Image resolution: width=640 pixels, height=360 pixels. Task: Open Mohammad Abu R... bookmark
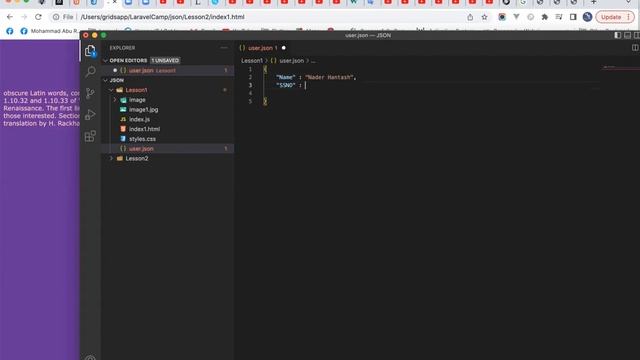coord(51,31)
